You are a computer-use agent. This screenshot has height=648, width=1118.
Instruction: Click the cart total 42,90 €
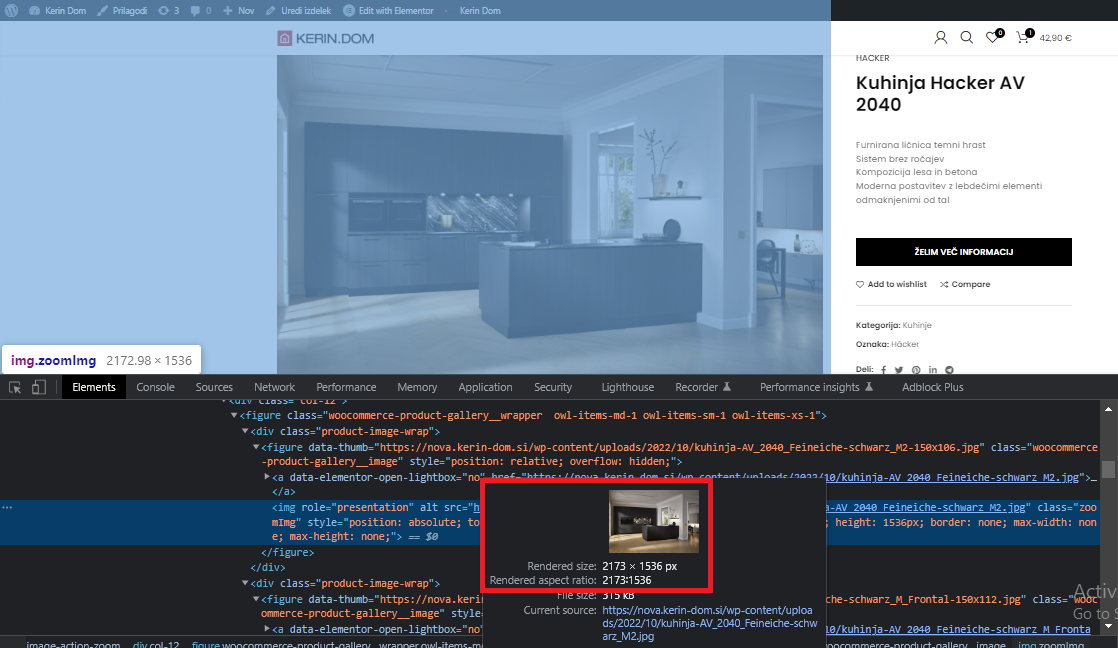(x=1055, y=38)
